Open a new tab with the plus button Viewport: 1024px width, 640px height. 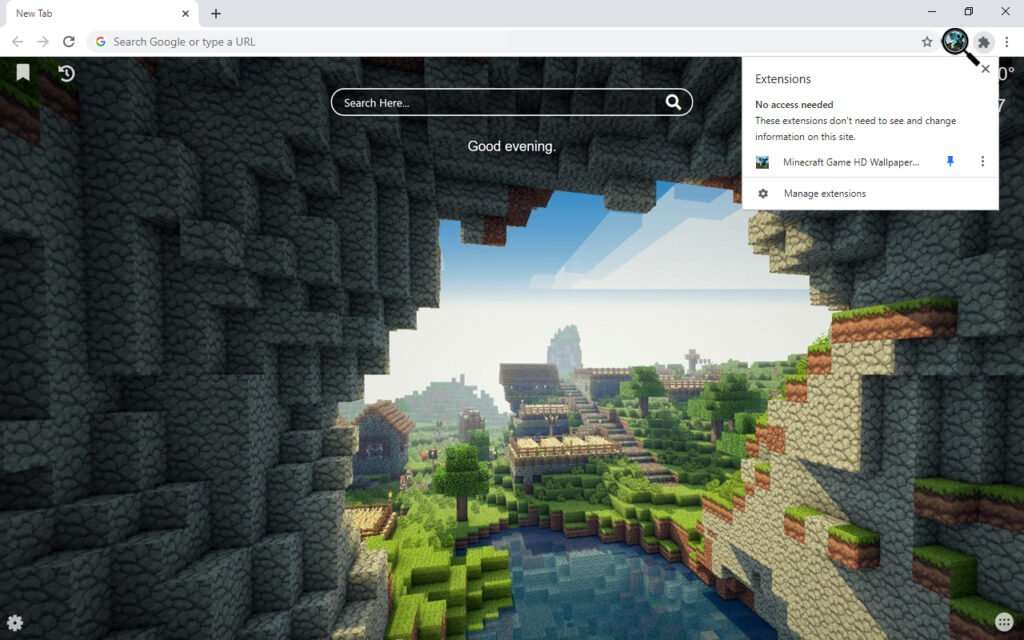[x=216, y=13]
